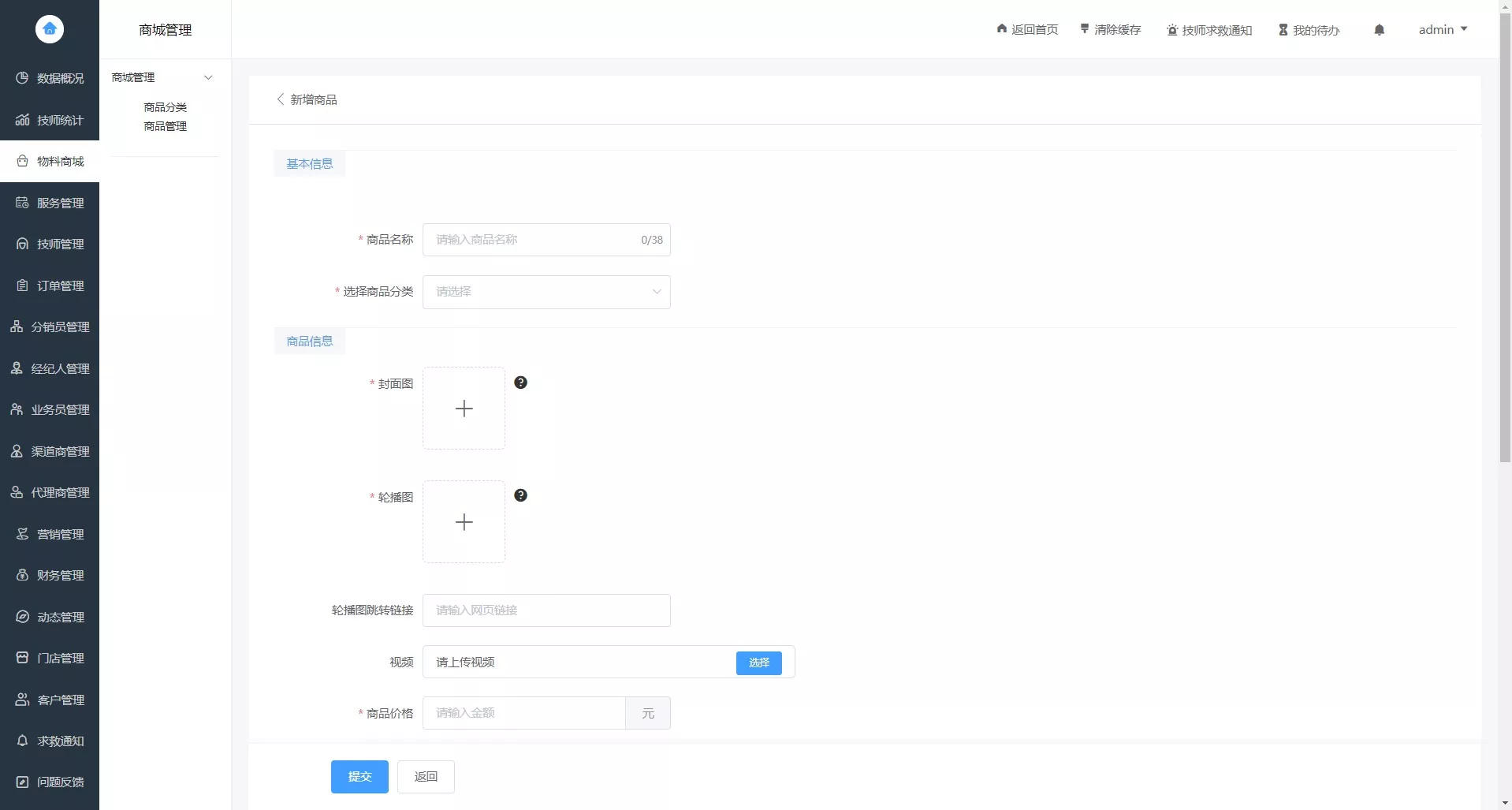Upload cover image via 封面图 plus box
This screenshot has height=810, width=1512.
[464, 409]
